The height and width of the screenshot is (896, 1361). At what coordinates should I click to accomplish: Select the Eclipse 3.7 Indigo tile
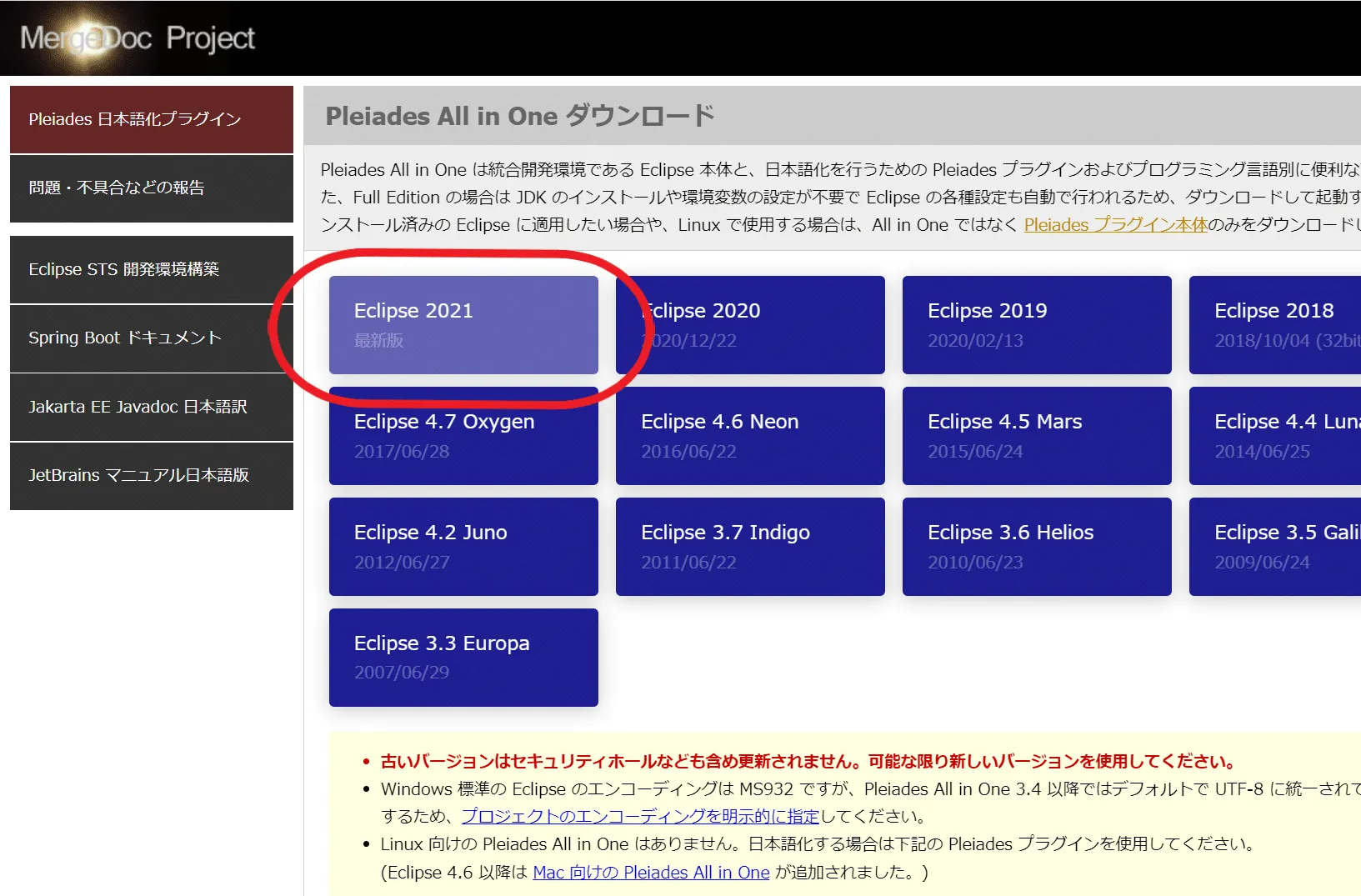coord(750,547)
